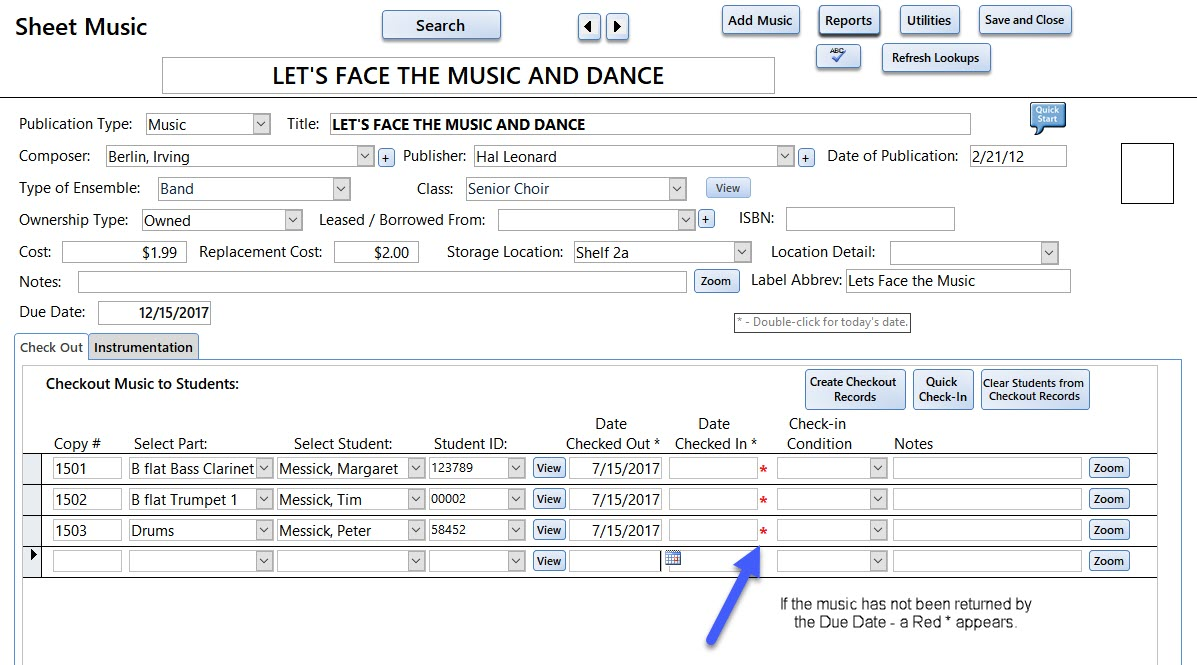Click the Quick Check-In button
Screen dimensions: 1197x665
pyautogui.click(x=942, y=389)
